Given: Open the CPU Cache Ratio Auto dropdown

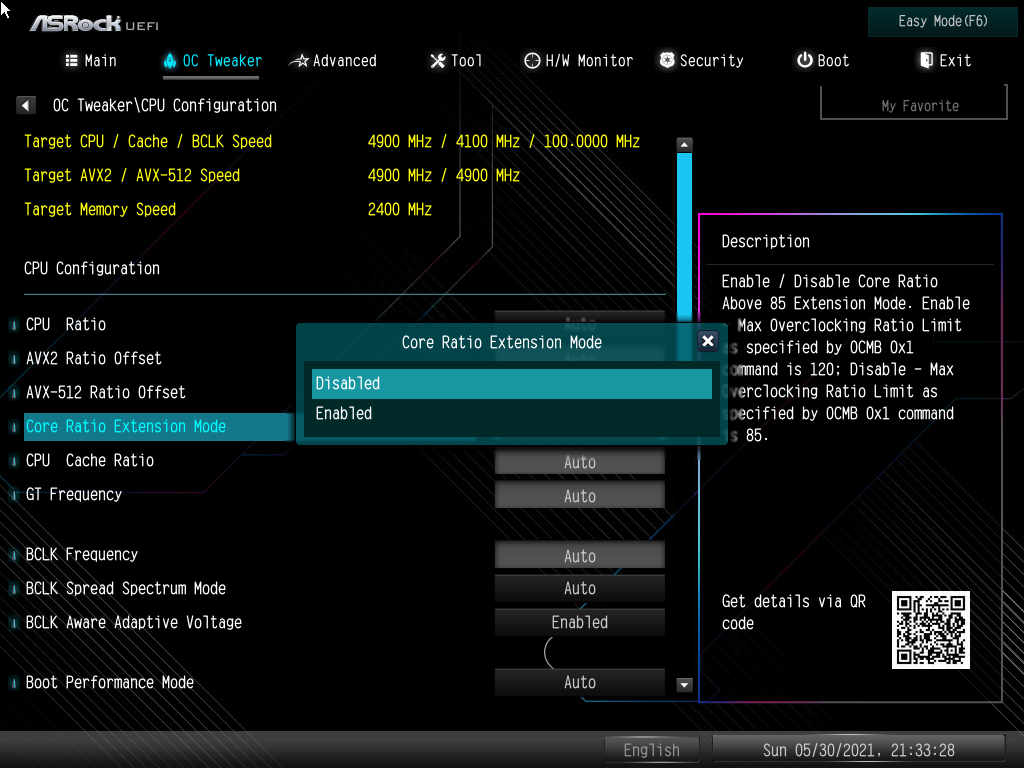Looking at the screenshot, I should tap(579, 462).
